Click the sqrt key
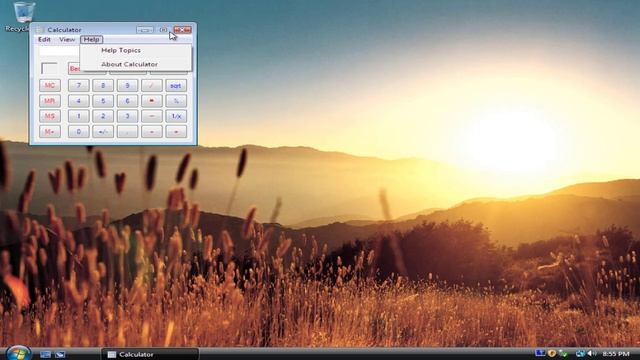This screenshot has width=640, height=360. point(176,86)
